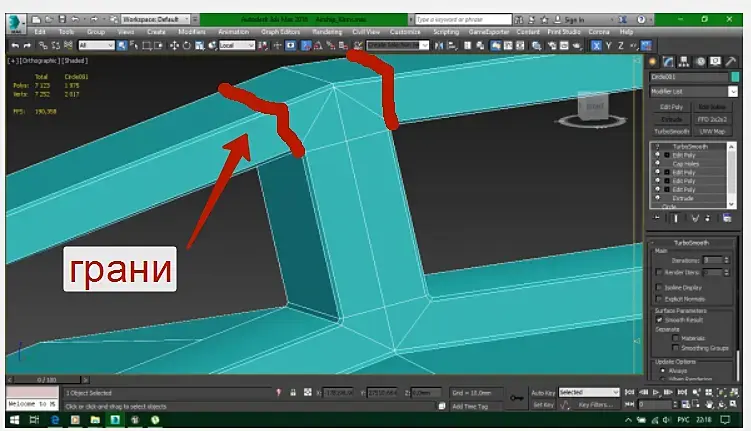Click the Undo arrow in main toolbar

(x=15, y=45)
